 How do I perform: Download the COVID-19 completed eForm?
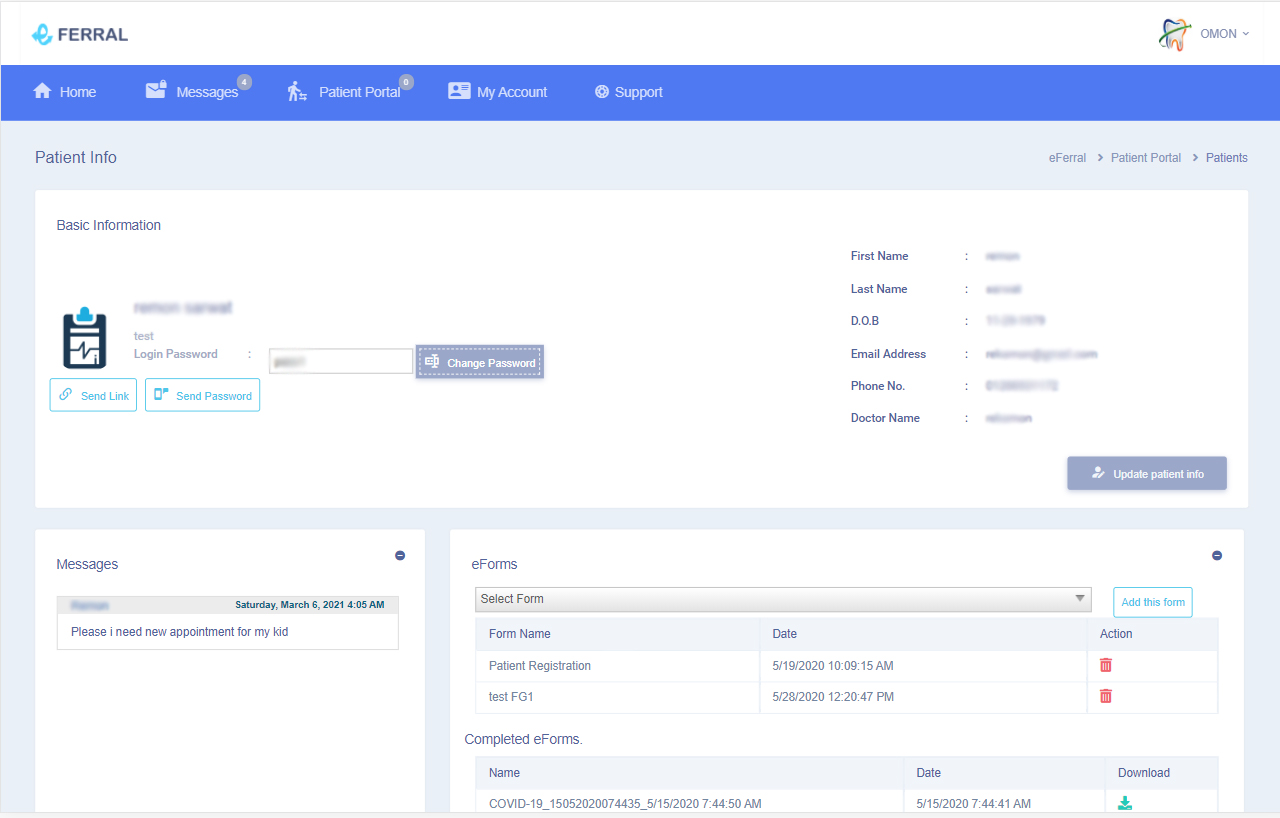[1125, 803]
